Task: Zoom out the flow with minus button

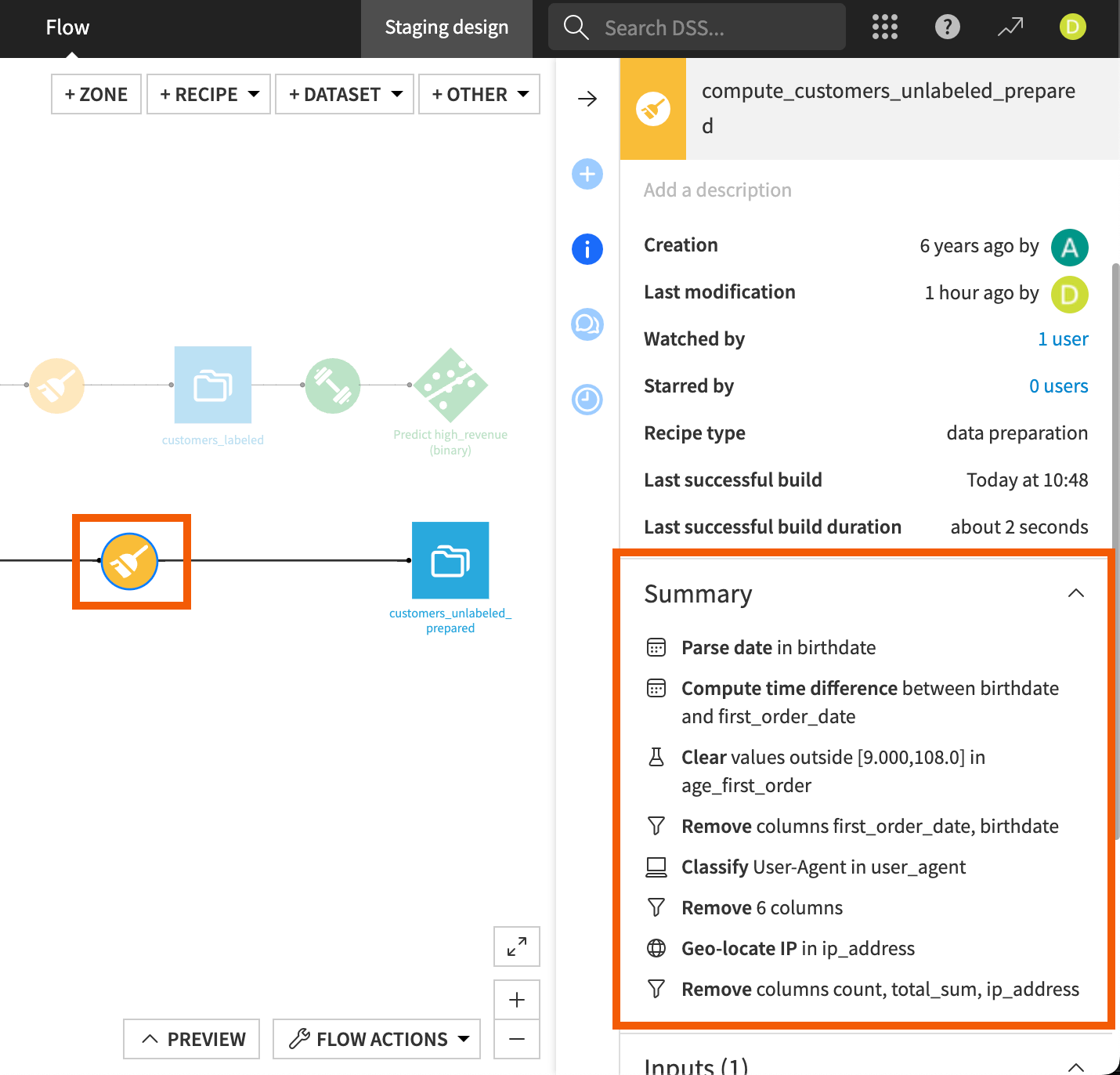Action: 517,1039
